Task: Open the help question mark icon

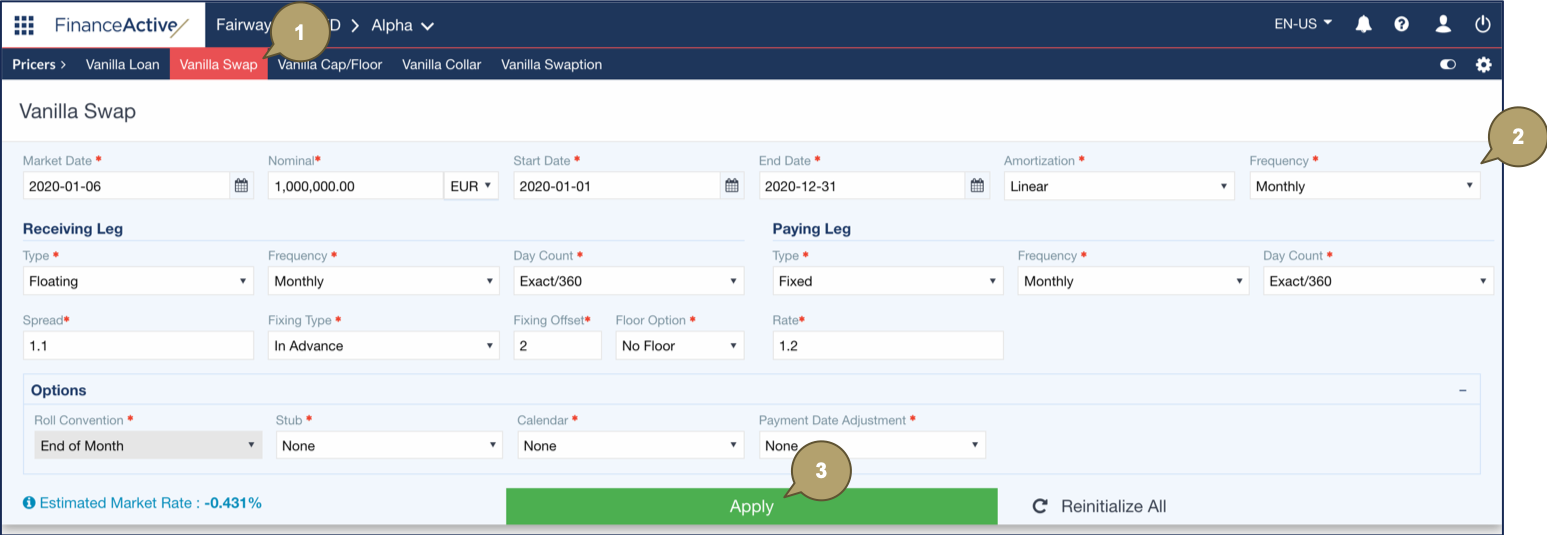Action: pos(1401,24)
